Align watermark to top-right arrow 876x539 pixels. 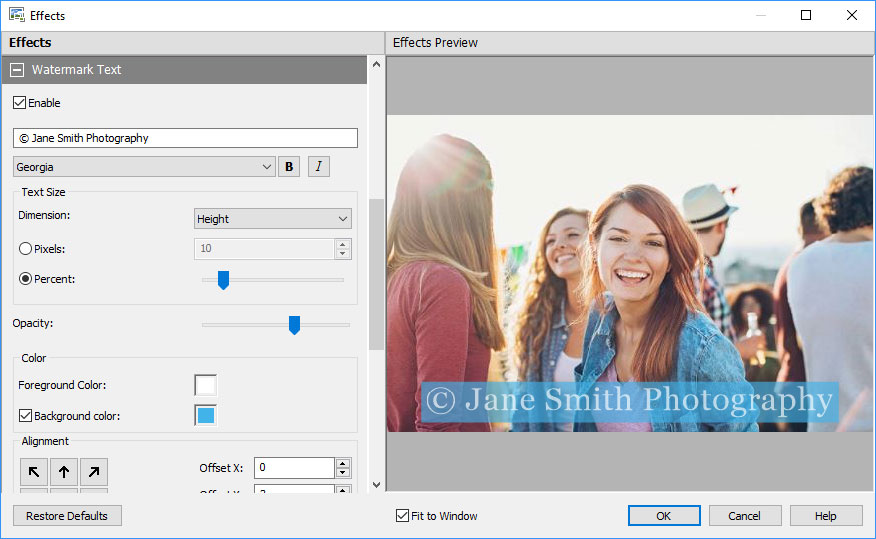tap(94, 472)
